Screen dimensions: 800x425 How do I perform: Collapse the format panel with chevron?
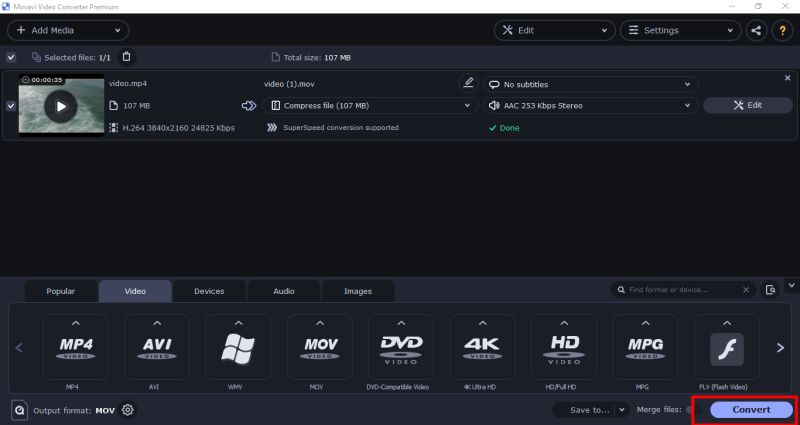[792, 285]
